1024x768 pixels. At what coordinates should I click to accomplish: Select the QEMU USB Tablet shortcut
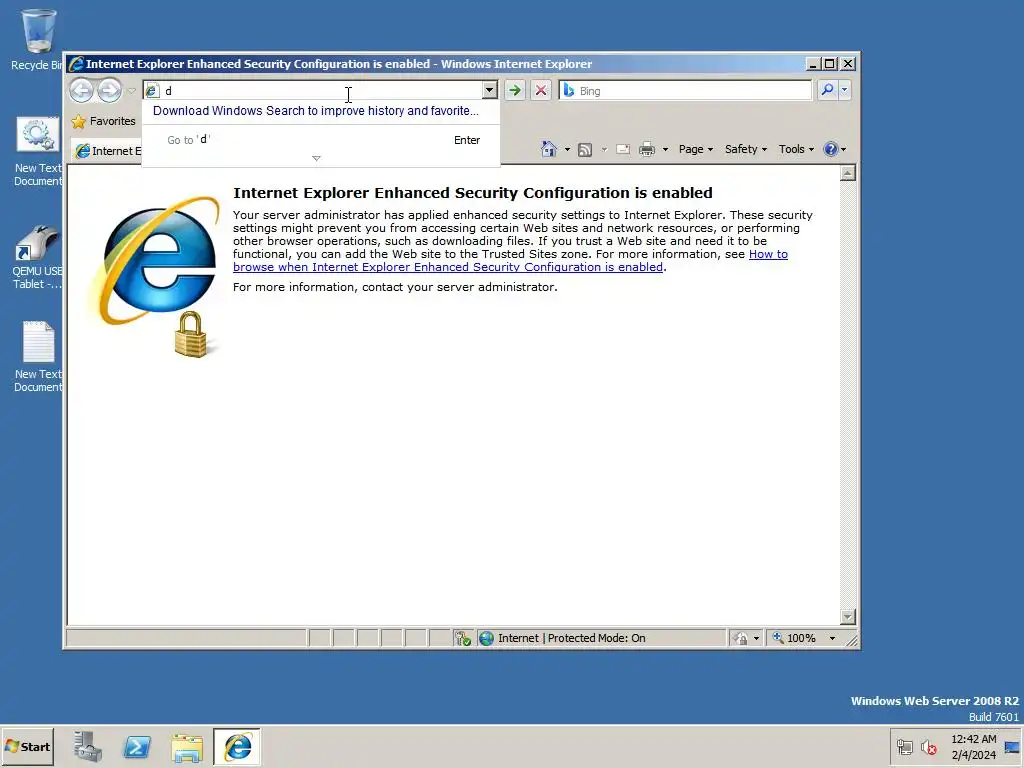38,257
